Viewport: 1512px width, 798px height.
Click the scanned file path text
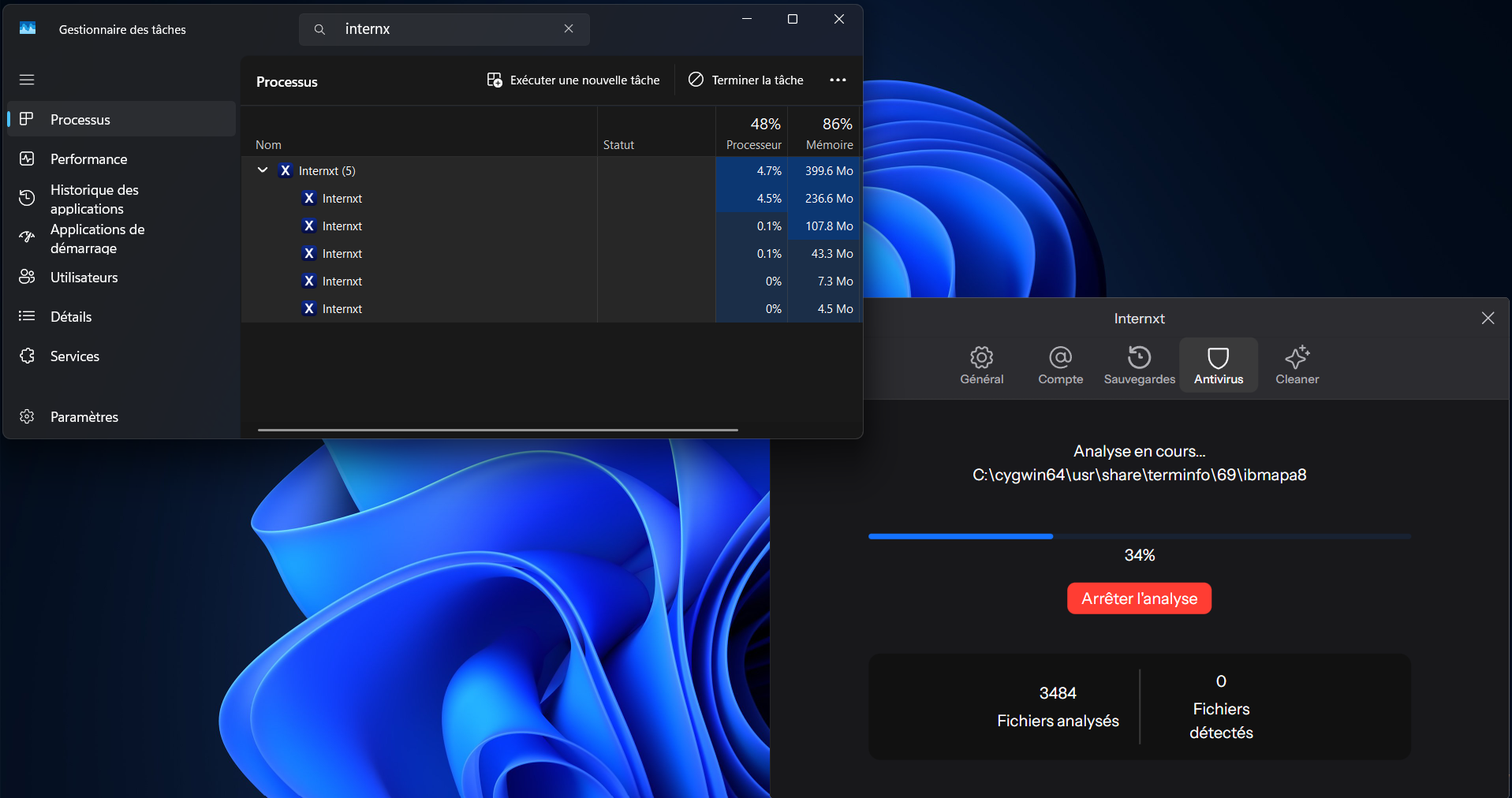(x=1139, y=475)
